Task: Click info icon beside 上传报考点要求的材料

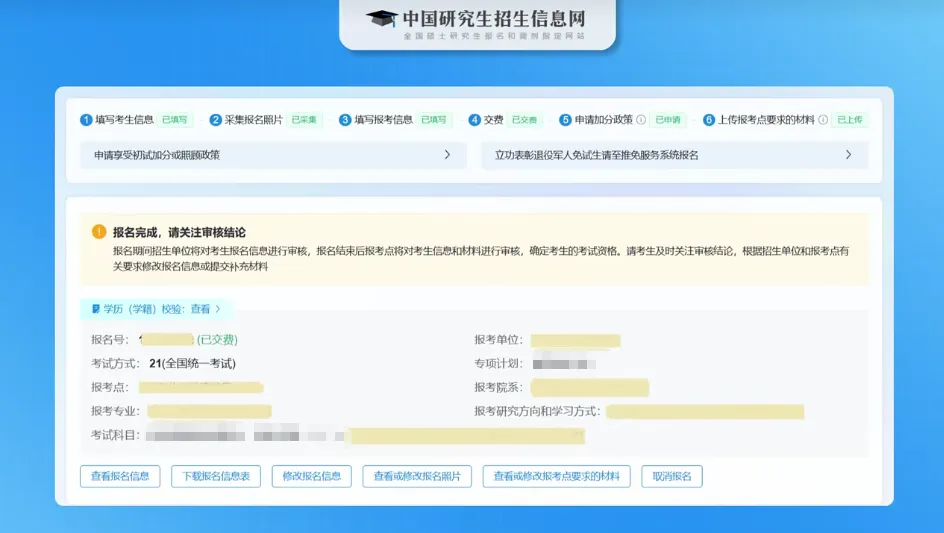Action: 823,120
